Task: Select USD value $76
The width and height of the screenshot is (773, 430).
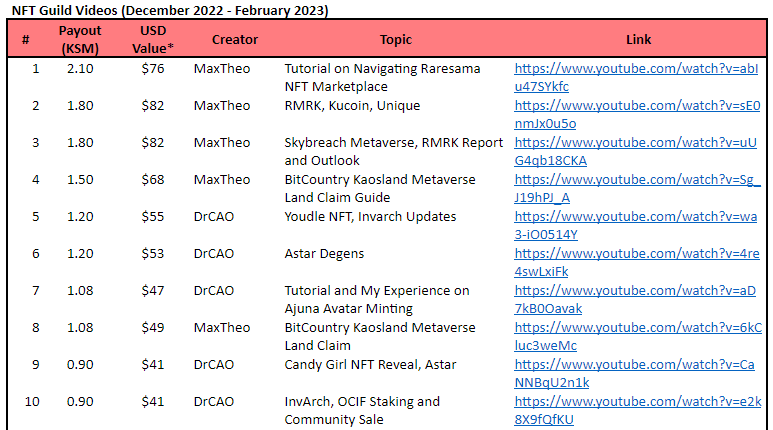Action: click(153, 69)
